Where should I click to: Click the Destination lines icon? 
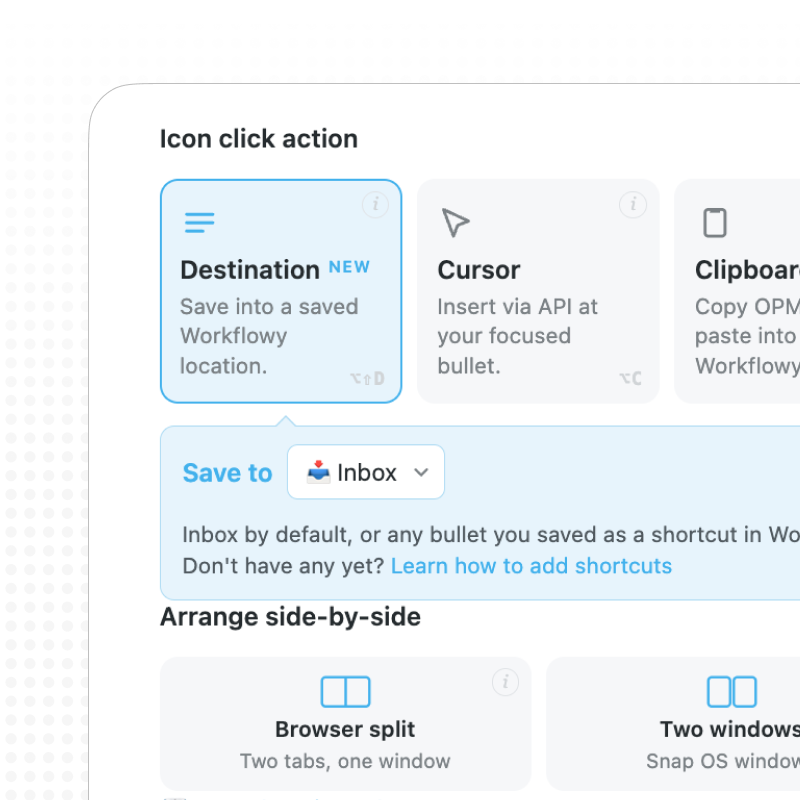click(199, 222)
